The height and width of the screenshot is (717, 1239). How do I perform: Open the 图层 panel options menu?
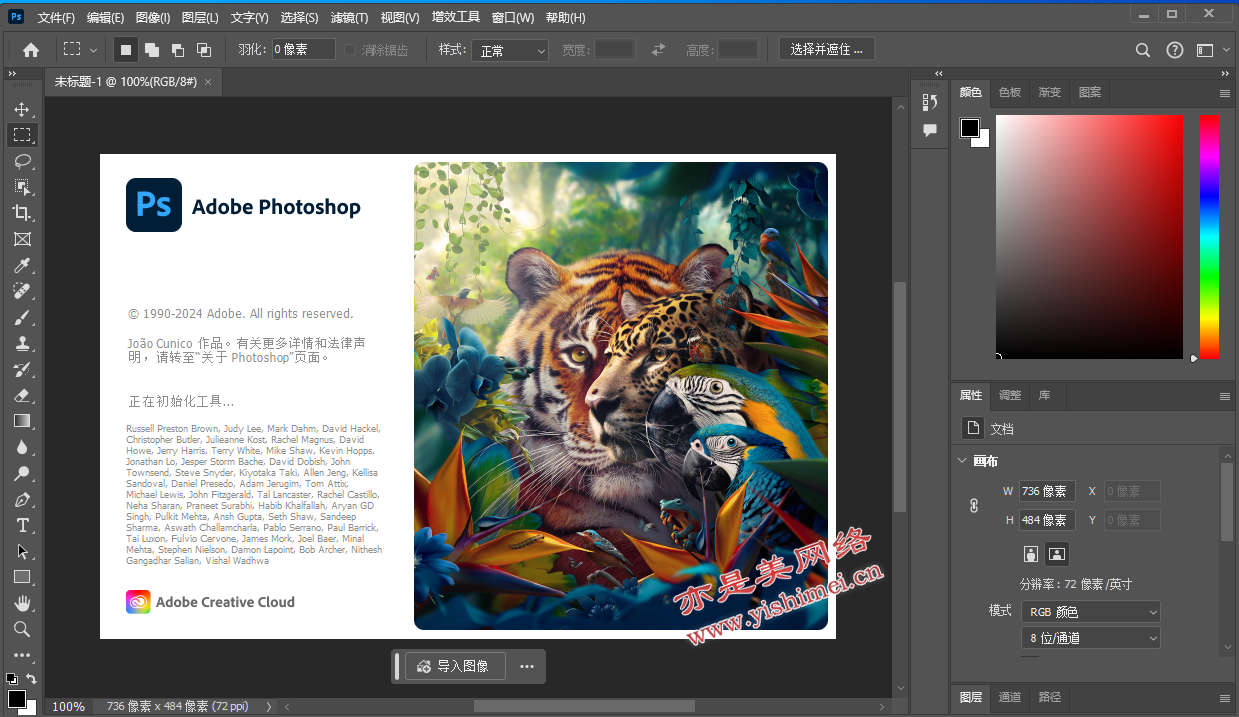click(1224, 698)
